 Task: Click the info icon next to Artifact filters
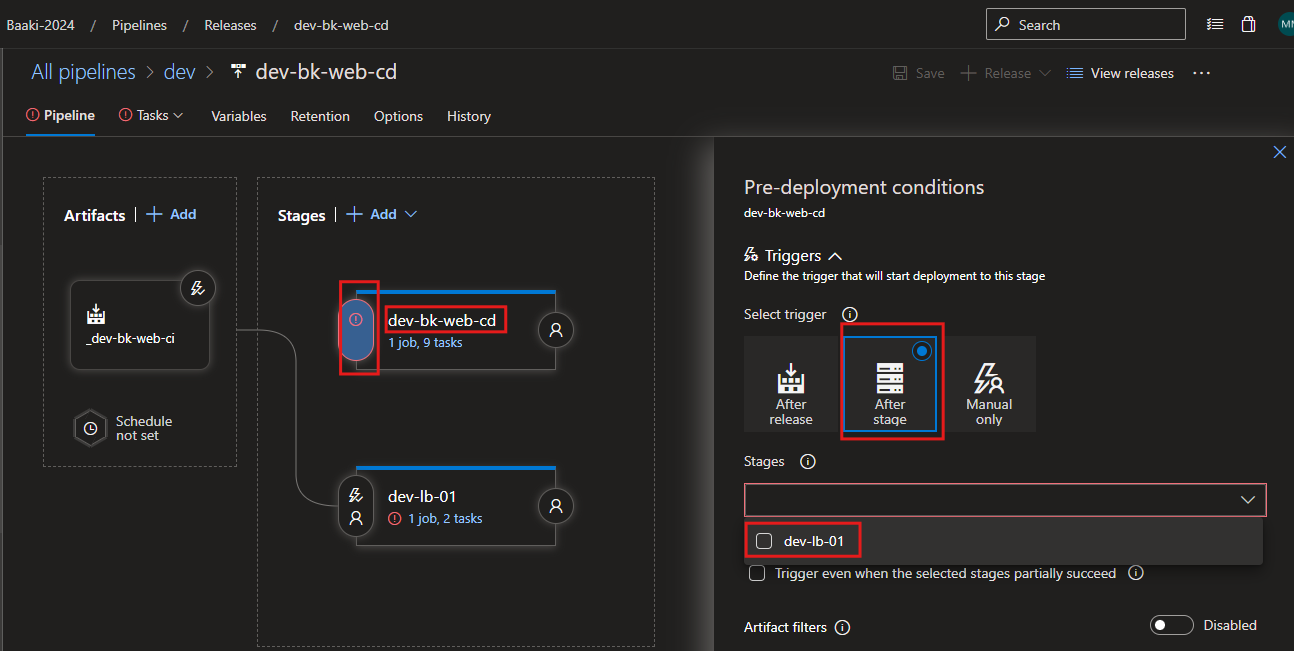pos(842,628)
